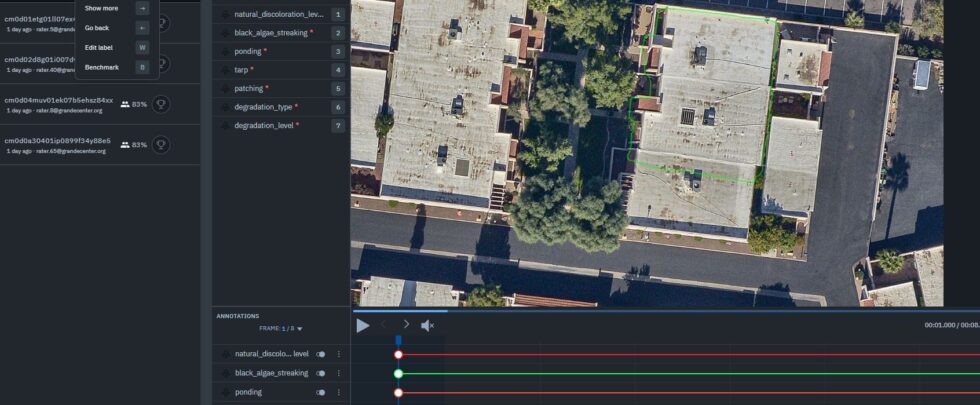Mute the video audio
Viewport: 980px width, 405px height.
tap(427, 325)
